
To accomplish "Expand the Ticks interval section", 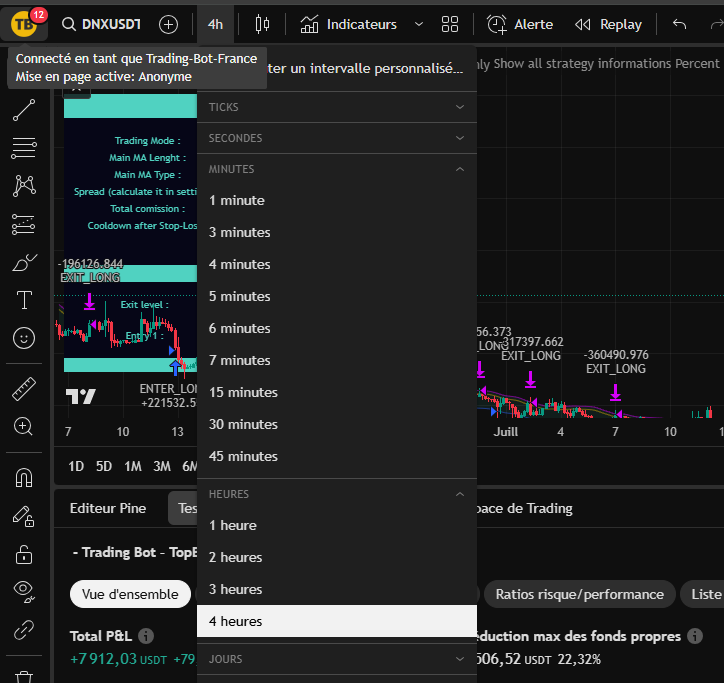I will coord(460,107).
